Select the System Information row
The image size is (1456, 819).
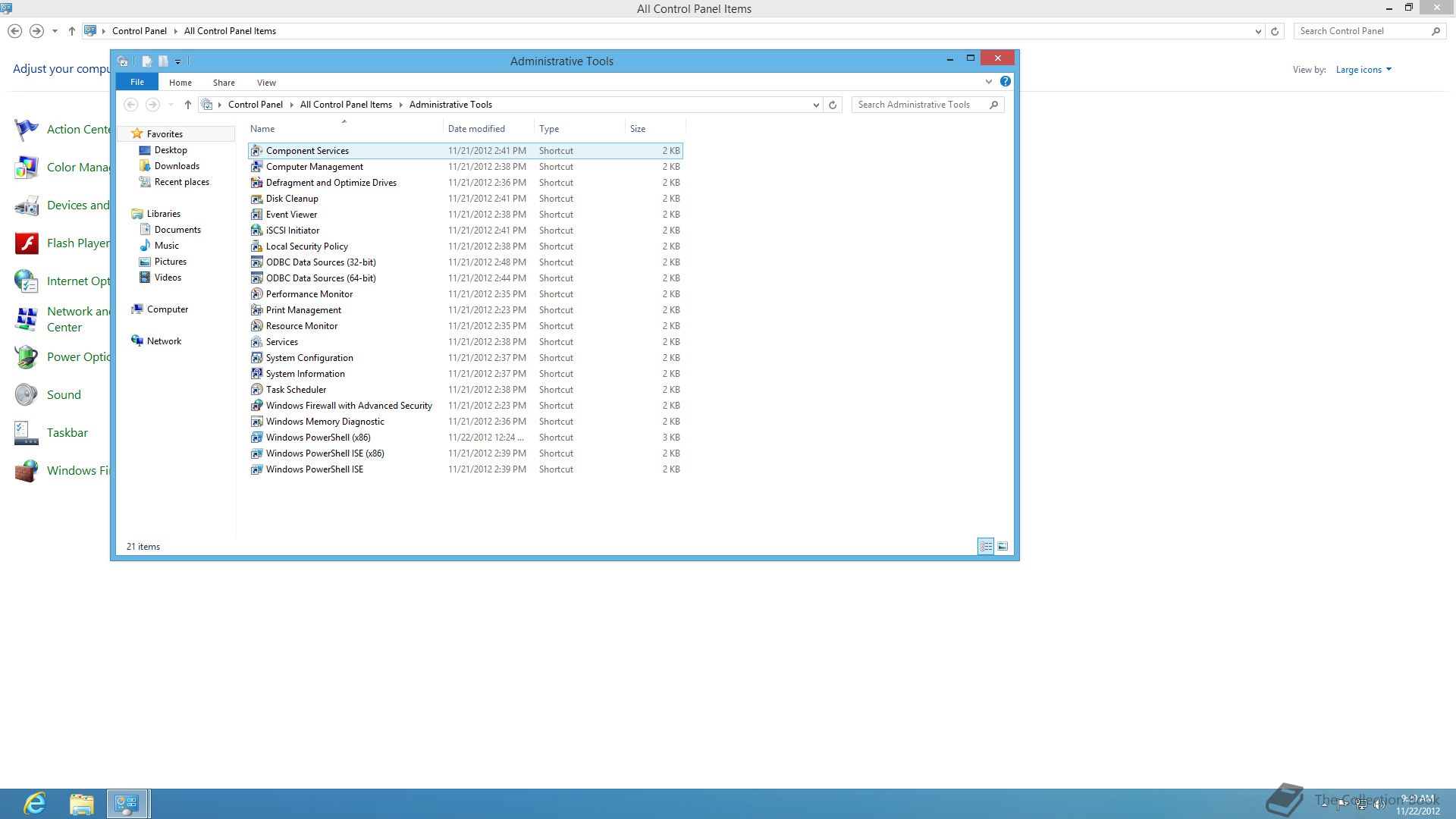click(466, 374)
